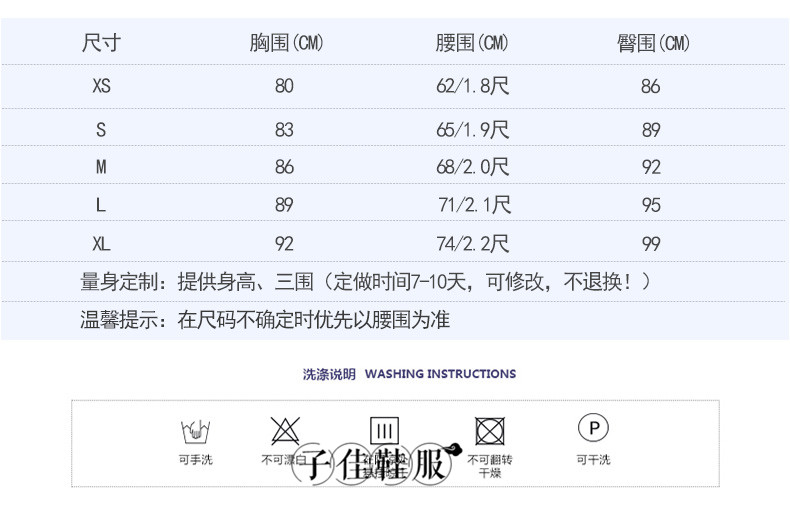790x507 pixels.
Task: Click the do-not-bleach crossed triangle icon
Action: (285, 431)
